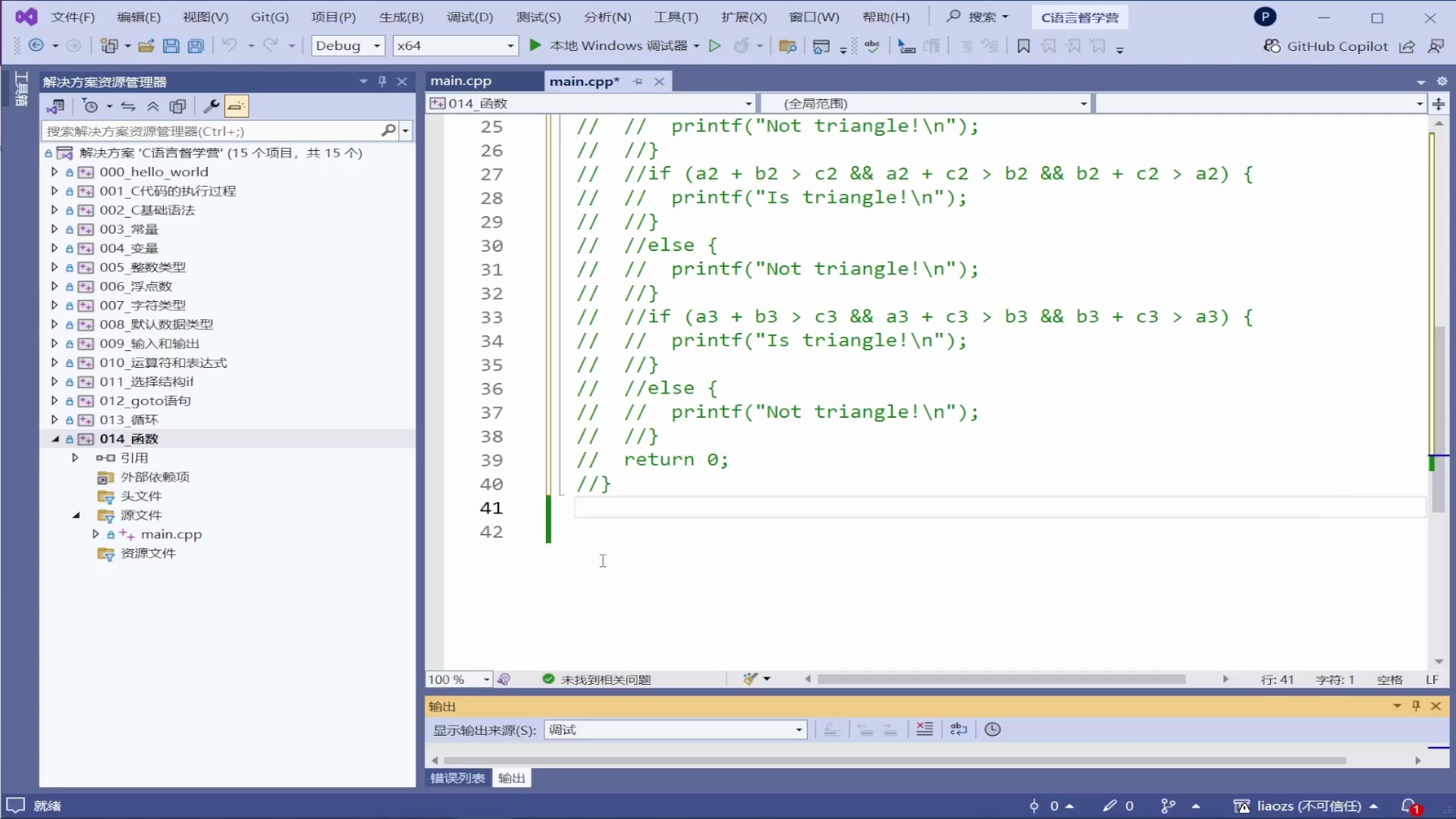This screenshot has height=819, width=1456.
Task: Open the Debug configuration dropdown
Action: [377, 46]
